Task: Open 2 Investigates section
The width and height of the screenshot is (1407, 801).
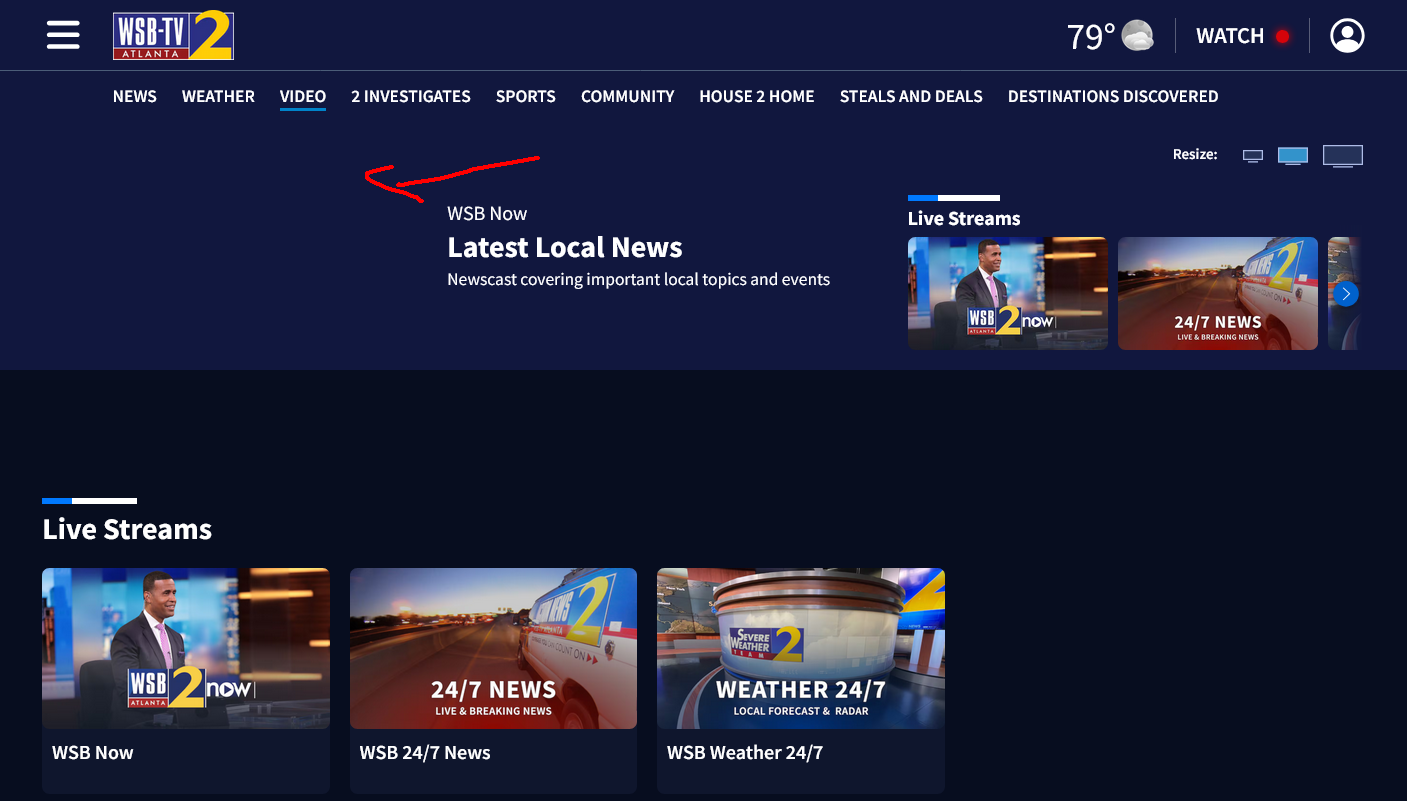Action: (411, 96)
